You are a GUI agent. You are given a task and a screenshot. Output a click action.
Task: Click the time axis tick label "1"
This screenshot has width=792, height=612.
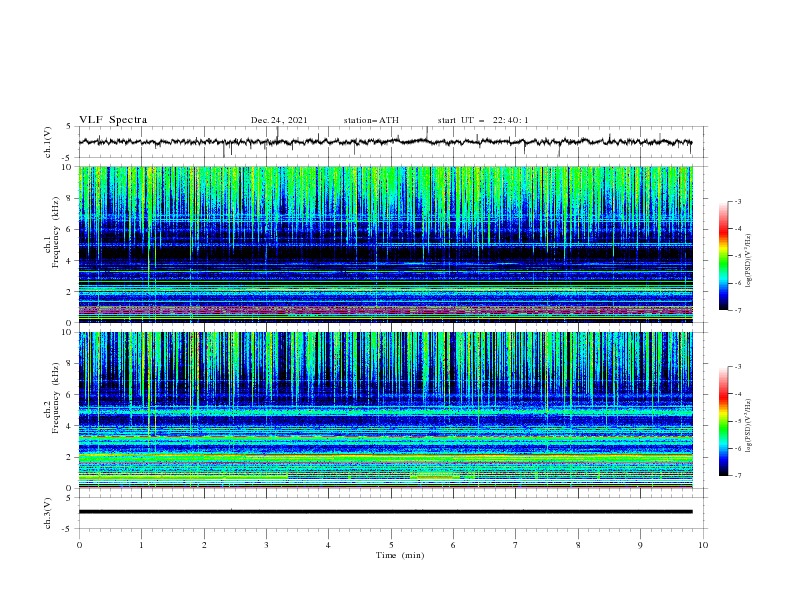click(141, 545)
